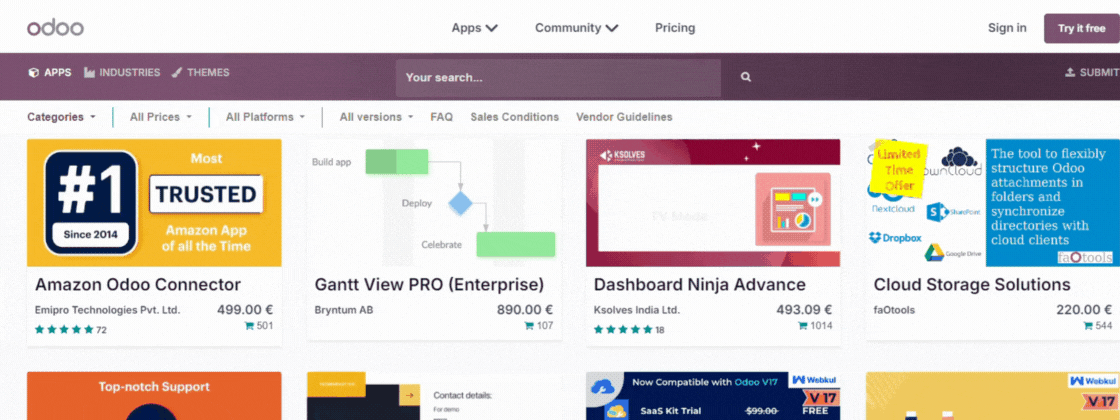Screen dimensions: 1120x420
Task: Click Ksolves India Ltd. vendor name
Action: (637, 310)
